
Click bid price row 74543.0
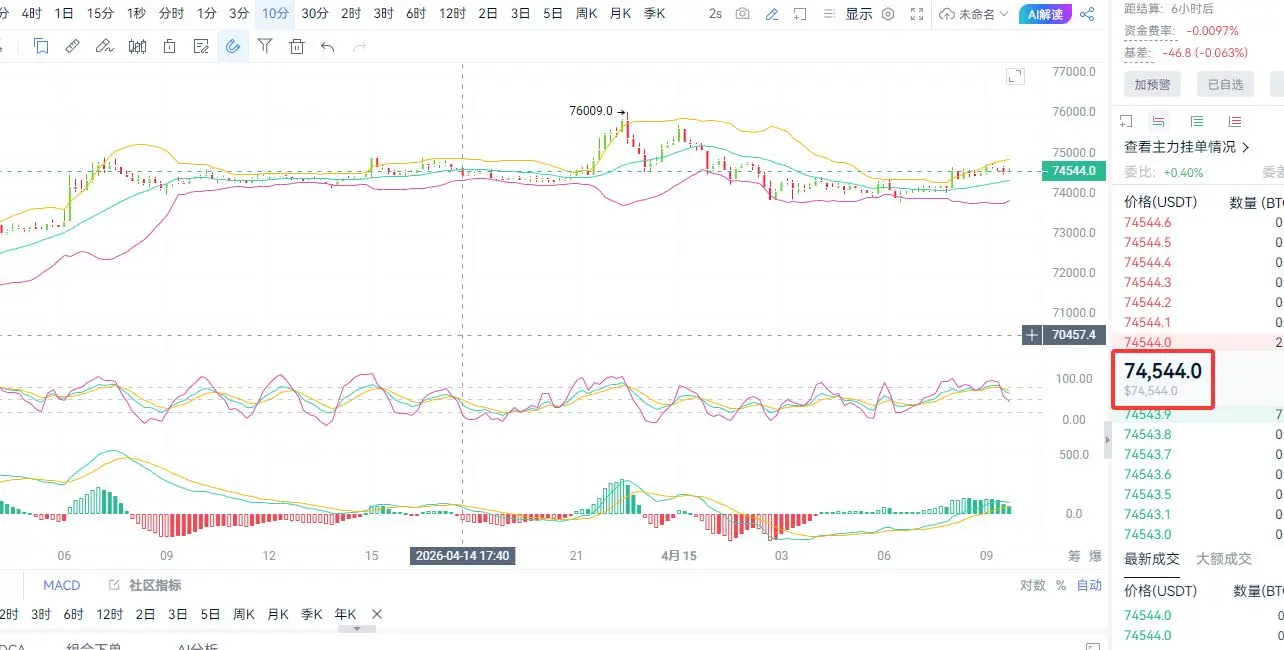click(x=1147, y=534)
